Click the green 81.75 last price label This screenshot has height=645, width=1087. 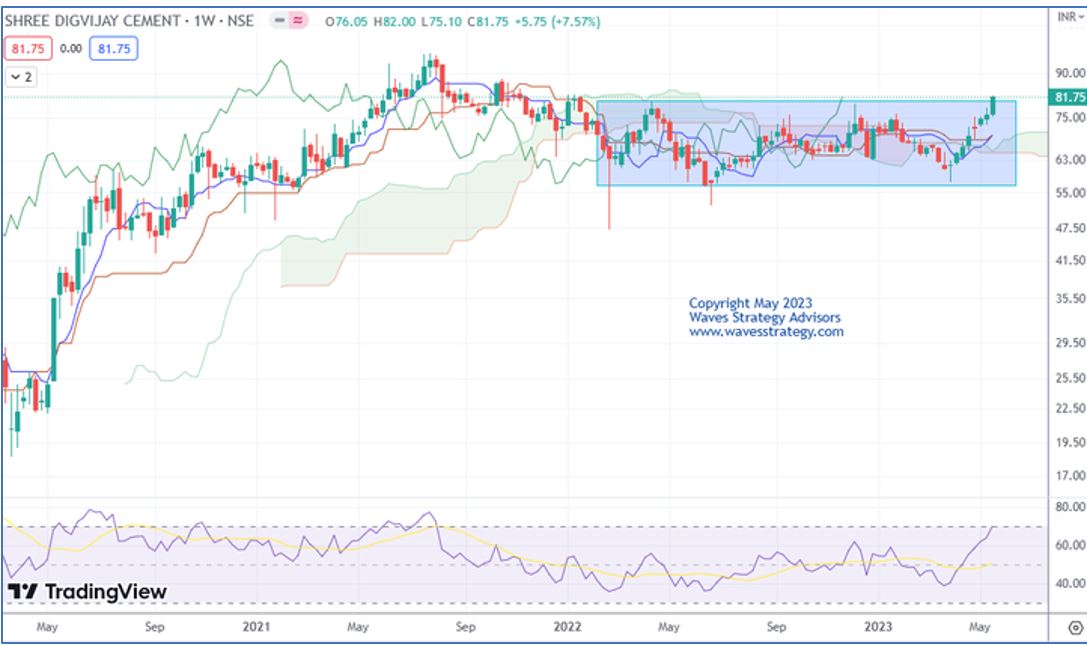coord(1068,97)
